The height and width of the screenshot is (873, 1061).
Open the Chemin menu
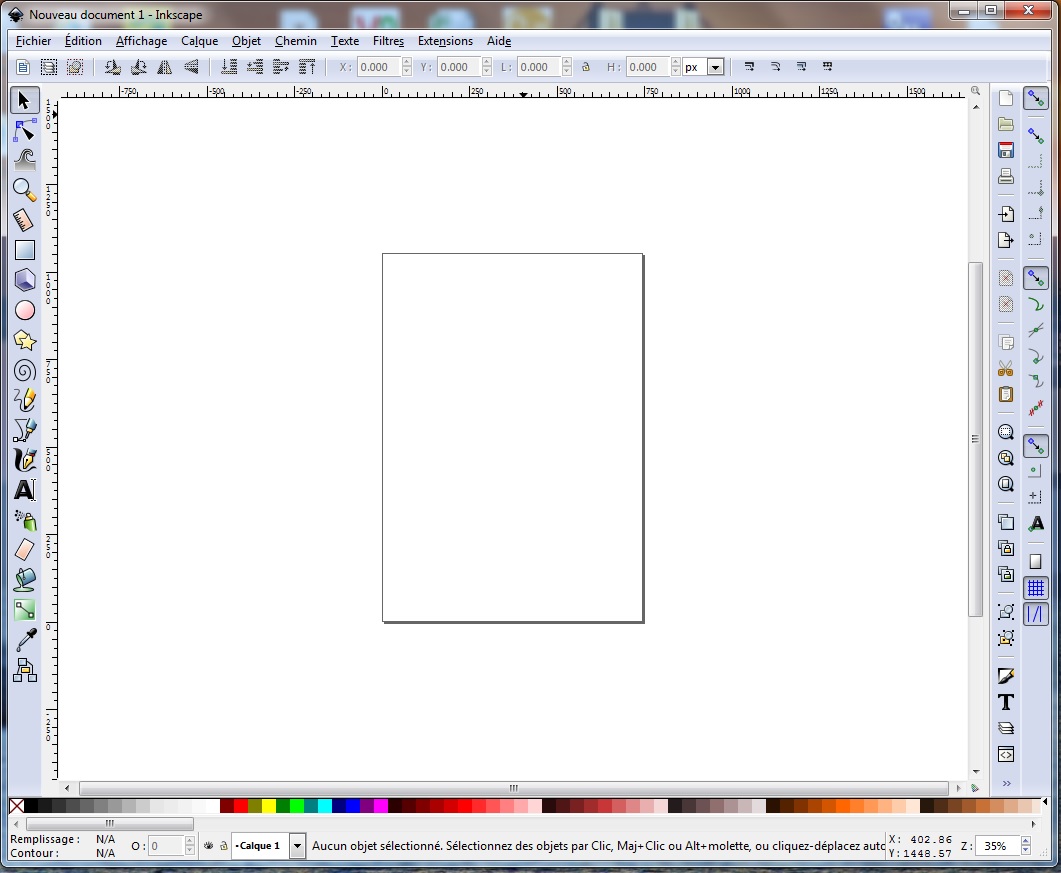pos(296,41)
